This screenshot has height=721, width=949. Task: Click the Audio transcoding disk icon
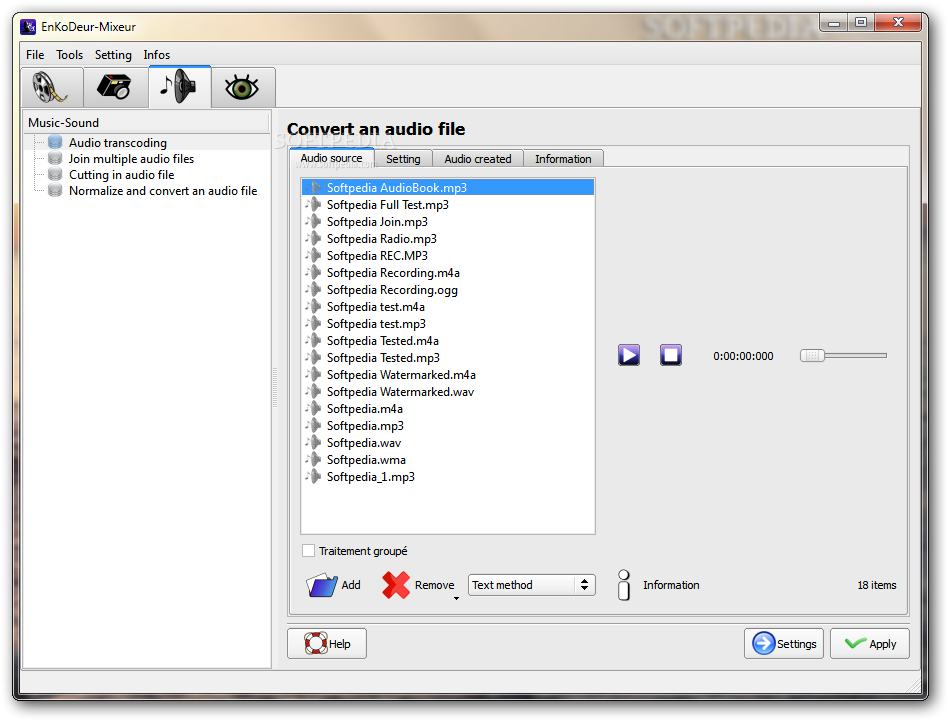pyautogui.click(x=55, y=142)
